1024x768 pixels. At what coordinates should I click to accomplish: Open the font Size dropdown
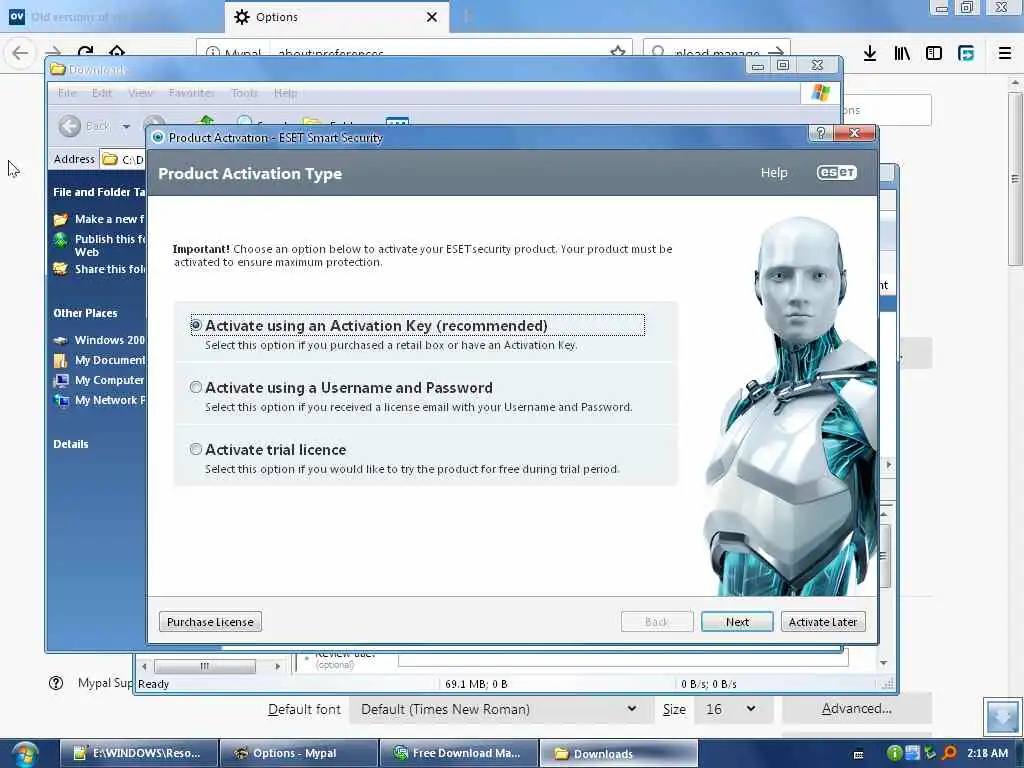tap(733, 709)
